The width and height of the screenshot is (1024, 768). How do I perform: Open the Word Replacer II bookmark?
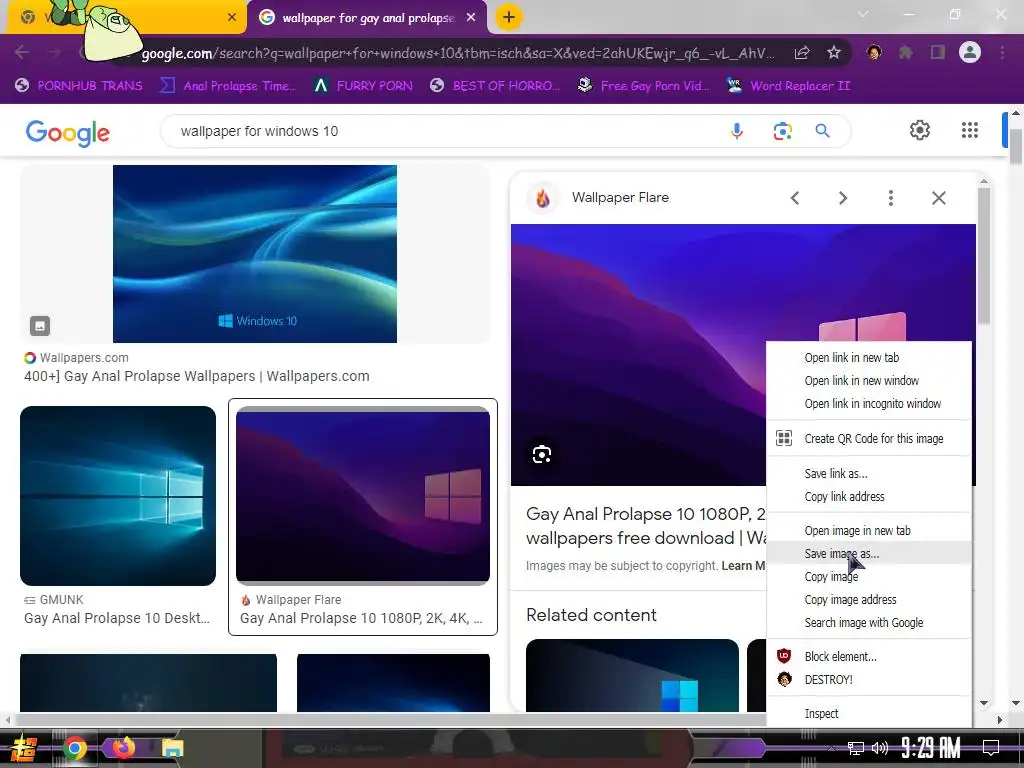point(789,86)
